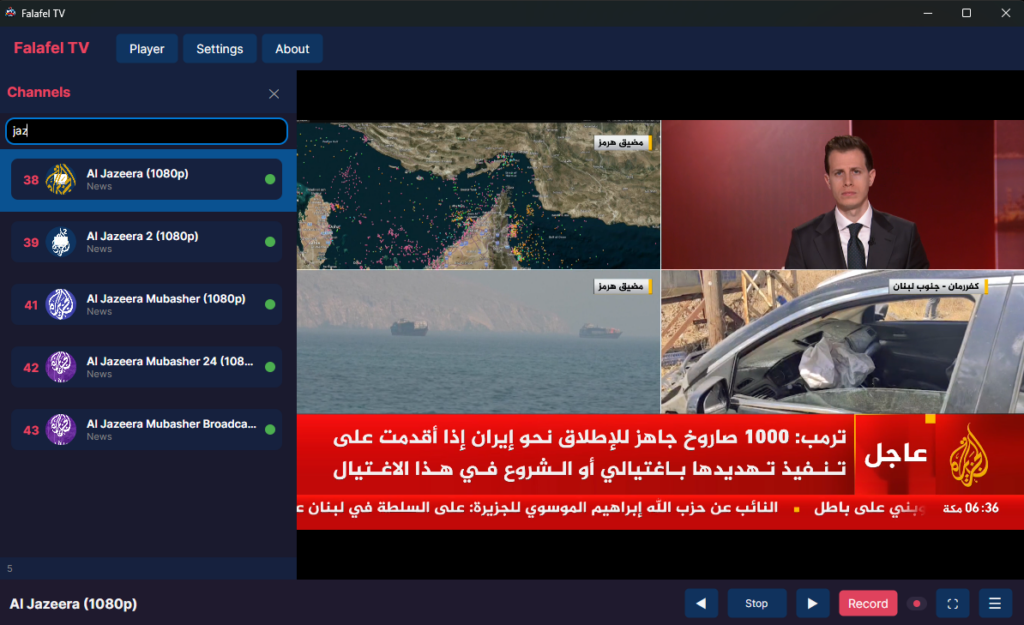Select channel Al Jazeera Mubasher 24
Image resolution: width=1024 pixels, height=625 pixels.
click(146, 368)
